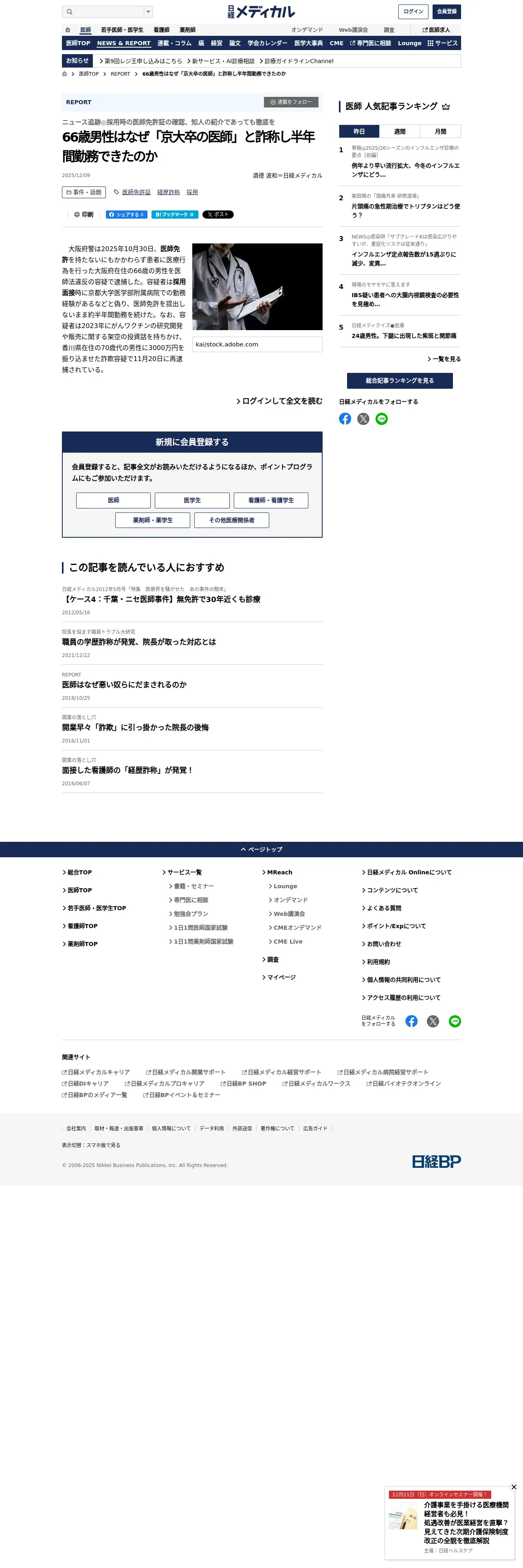The width and height of the screenshot is (523, 1568).
Task: Click B! ブックマーク button
Action: click(175, 214)
